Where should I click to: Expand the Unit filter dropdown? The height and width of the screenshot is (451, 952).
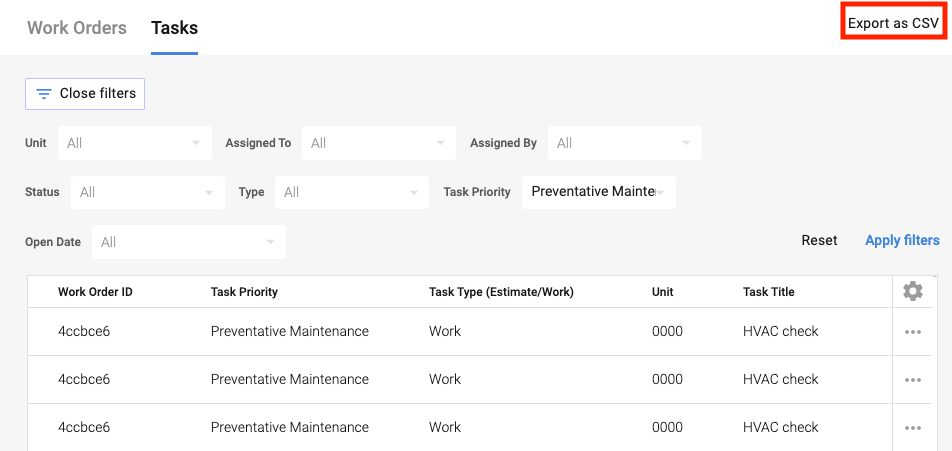(135, 143)
